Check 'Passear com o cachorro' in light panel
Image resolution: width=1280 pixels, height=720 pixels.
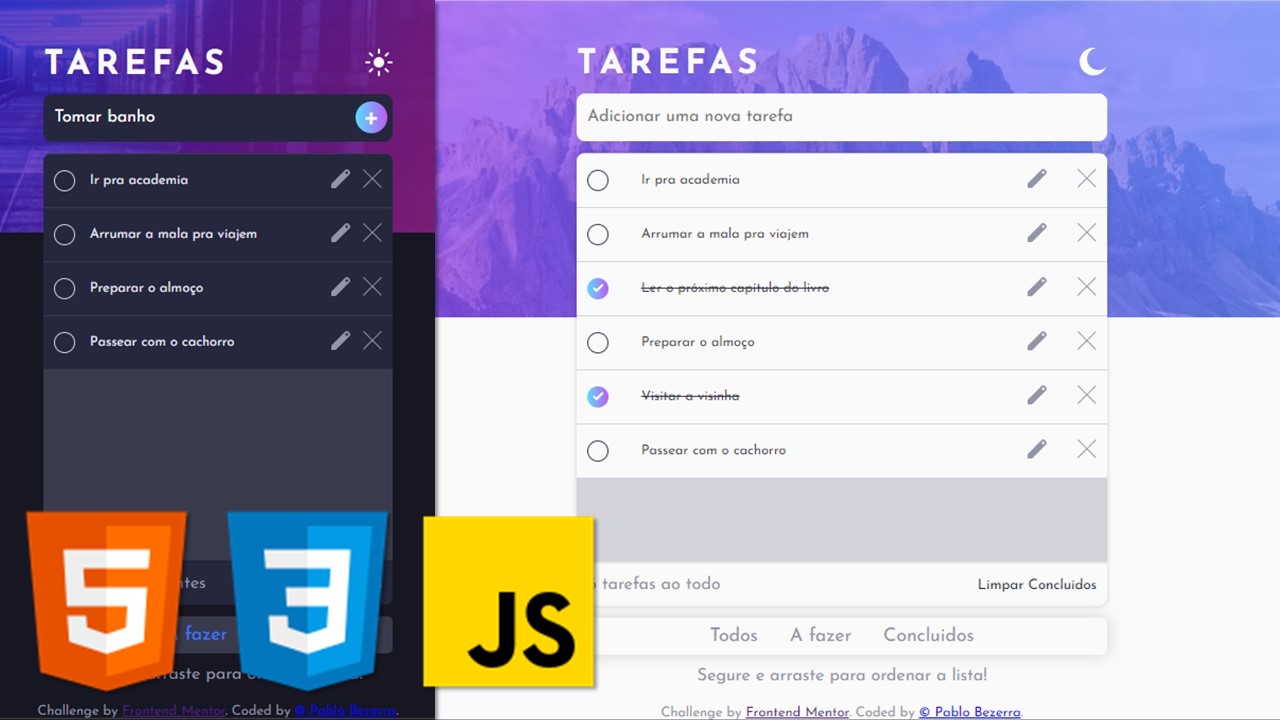coord(598,451)
